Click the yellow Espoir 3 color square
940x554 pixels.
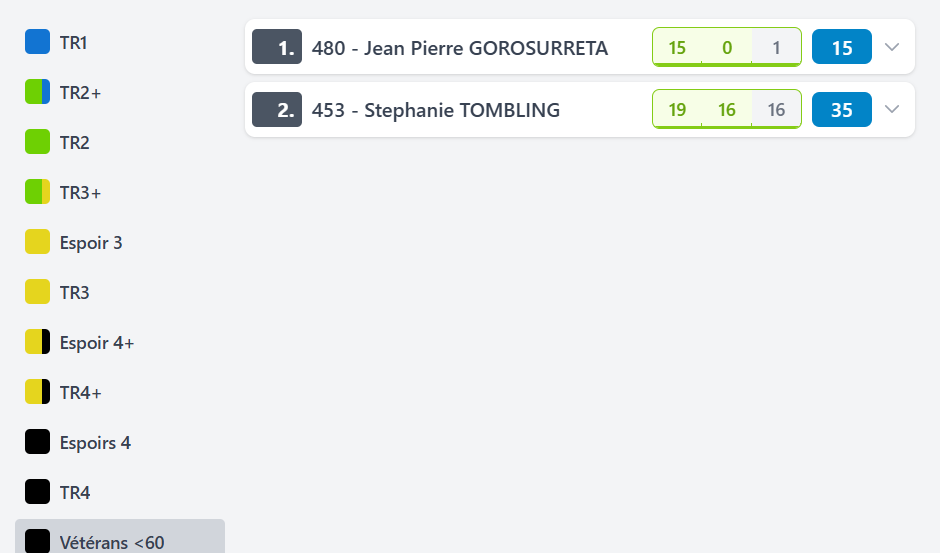[x=37, y=242]
